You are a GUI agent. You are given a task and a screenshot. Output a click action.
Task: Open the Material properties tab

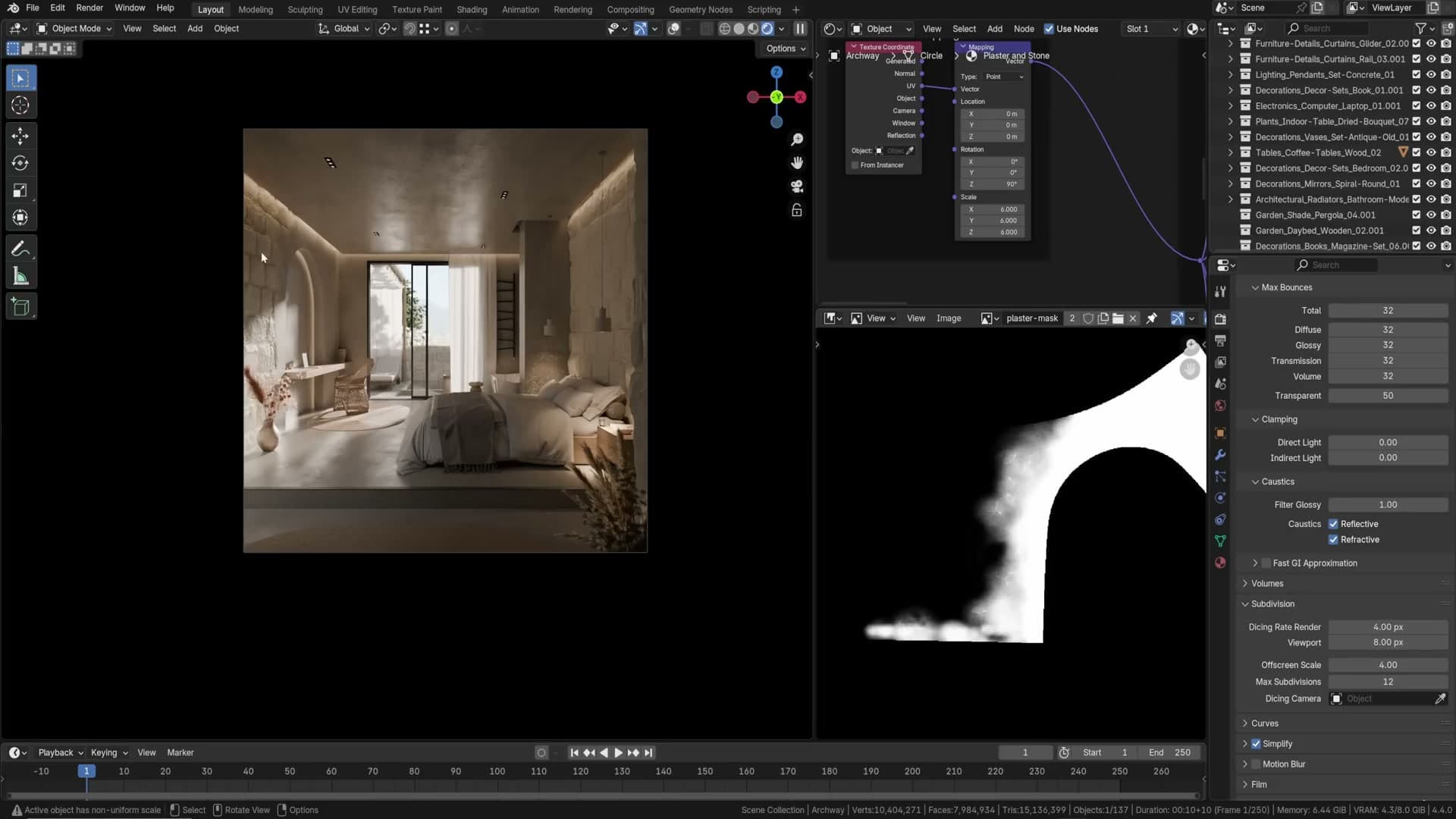(1220, 563)
